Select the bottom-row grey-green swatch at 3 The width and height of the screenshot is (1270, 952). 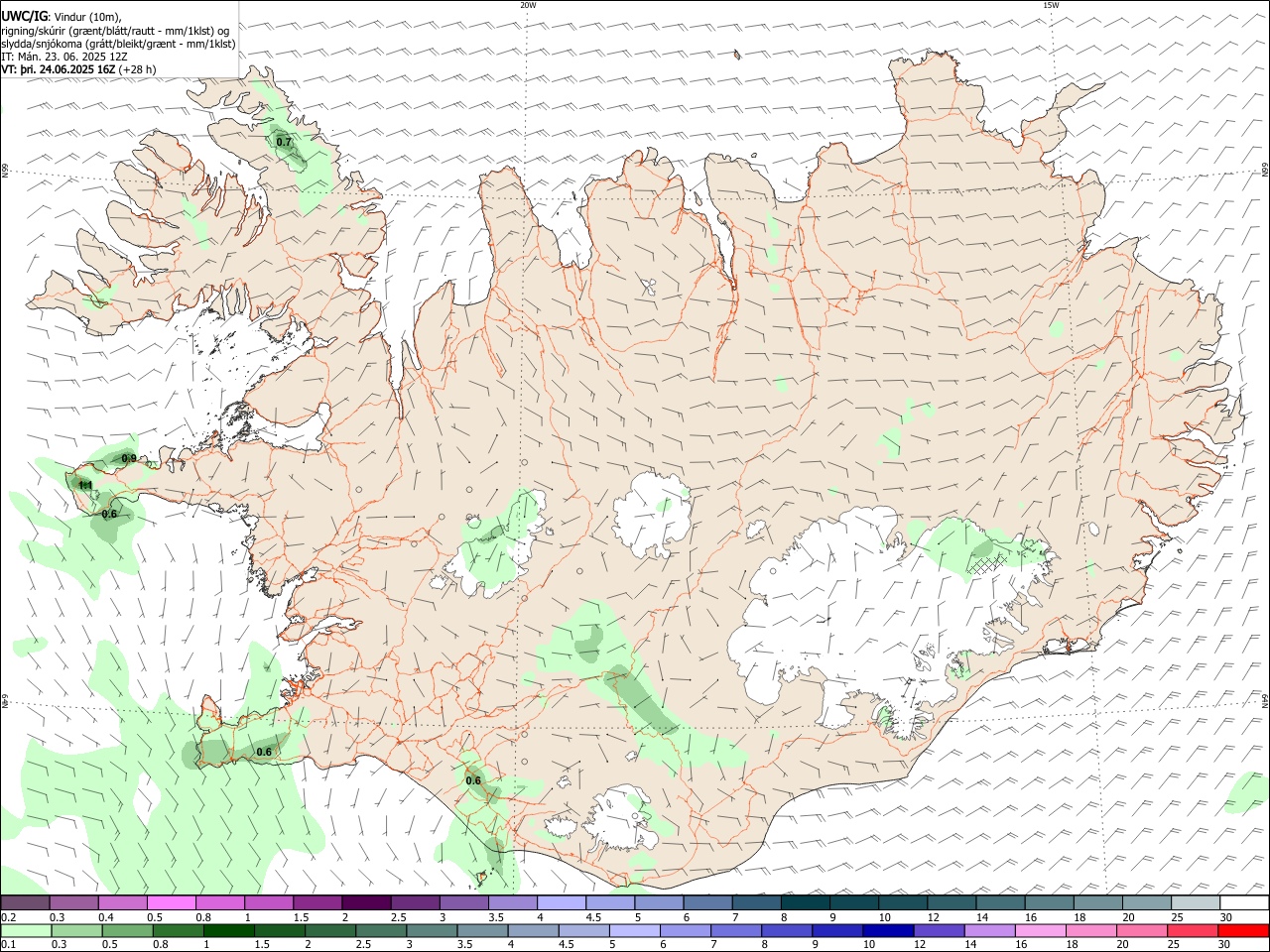point(433,930)
